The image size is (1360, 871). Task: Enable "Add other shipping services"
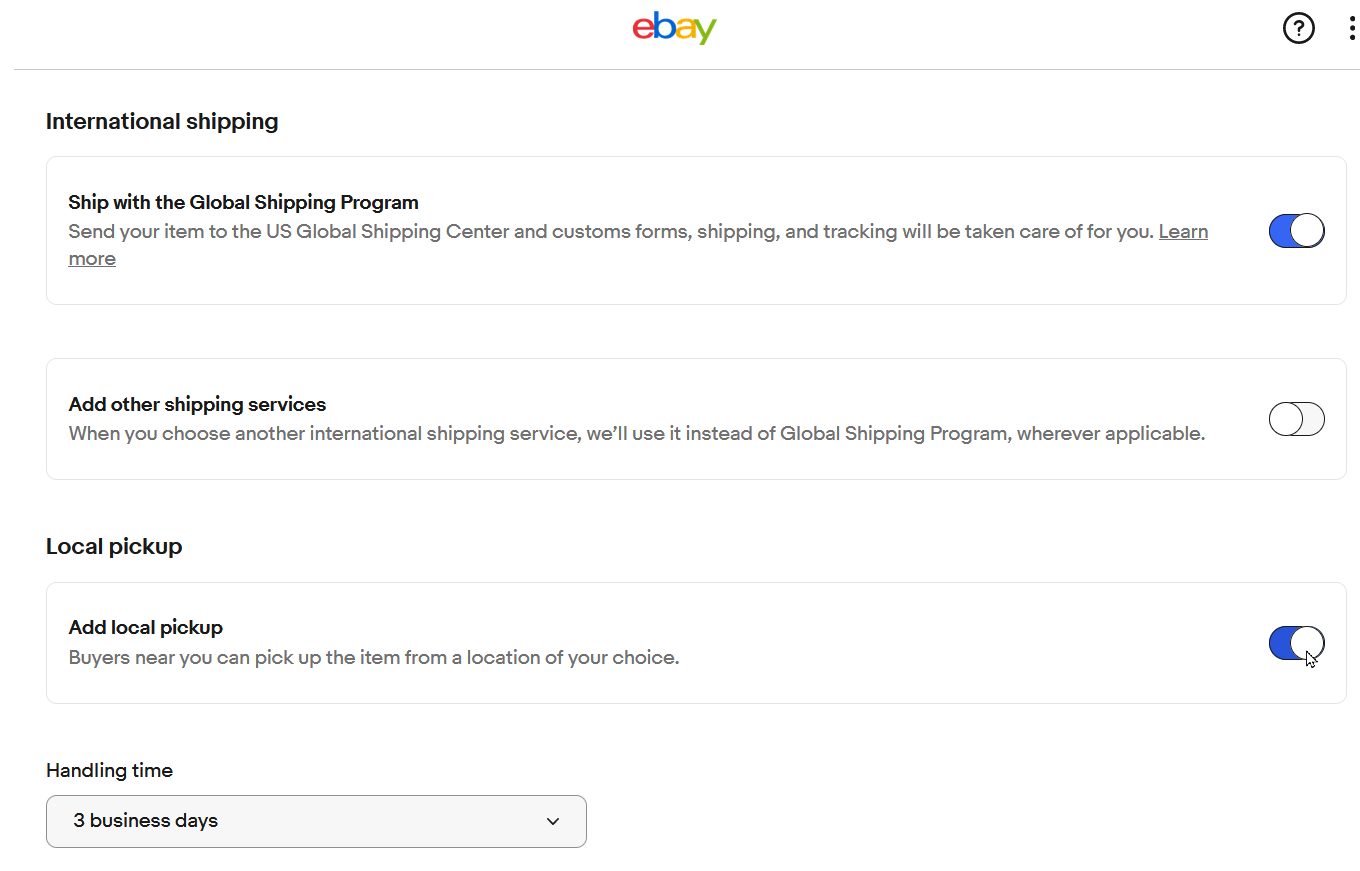1296,419
